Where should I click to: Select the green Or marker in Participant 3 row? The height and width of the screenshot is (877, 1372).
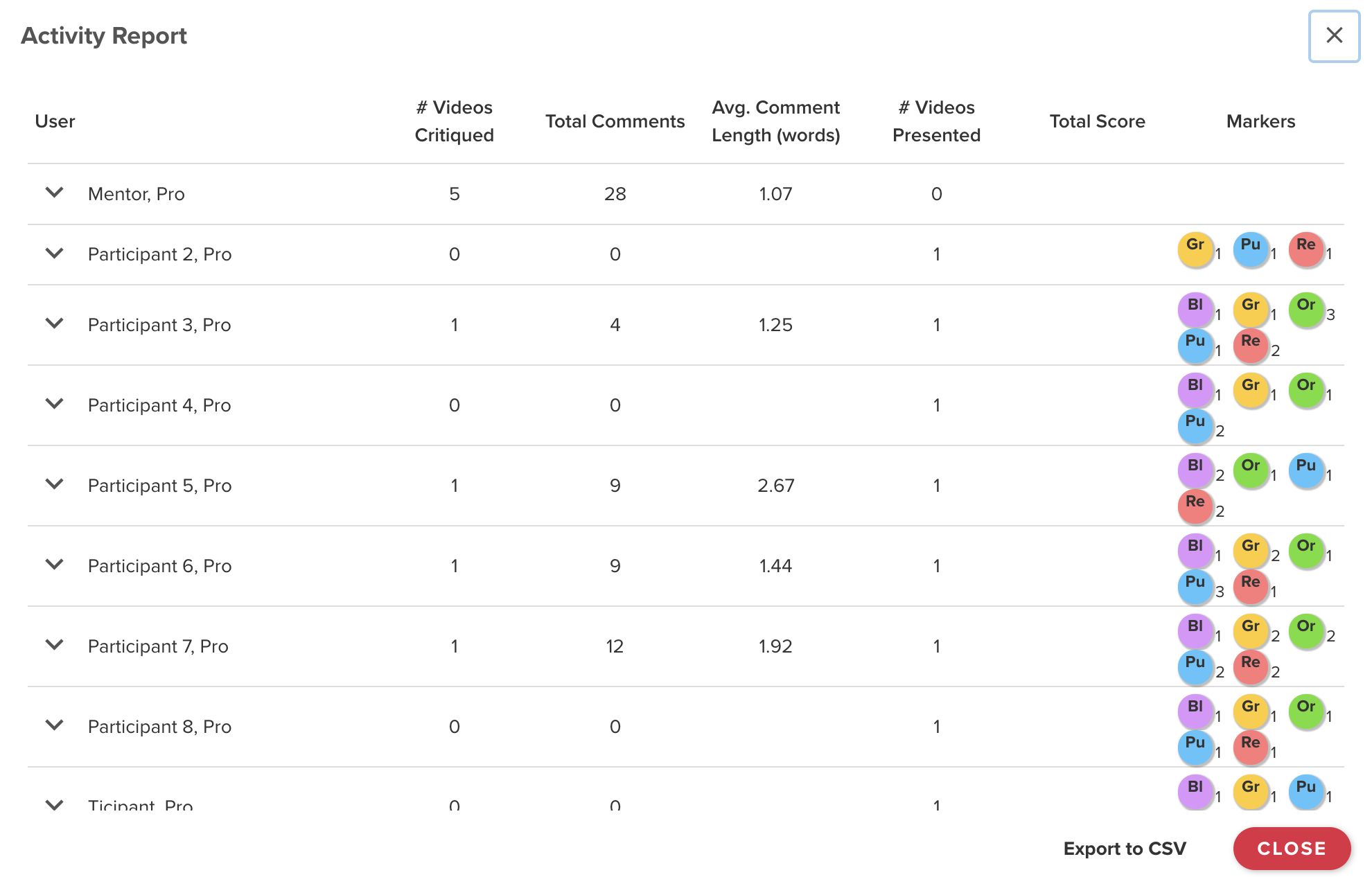[x=1306, y=310]
